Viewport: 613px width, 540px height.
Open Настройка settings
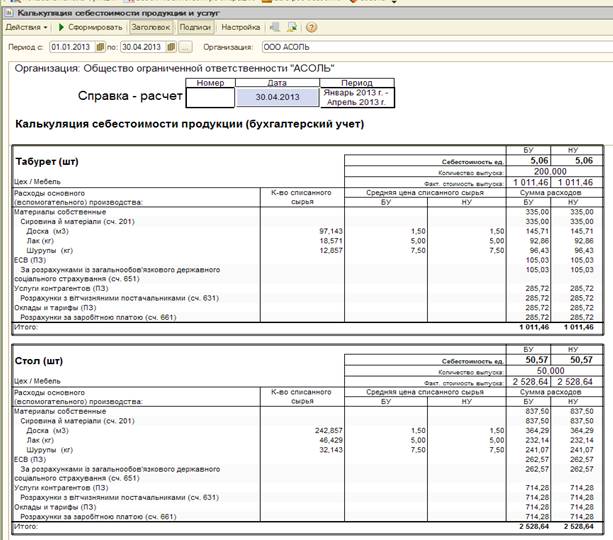click(240, 27)
